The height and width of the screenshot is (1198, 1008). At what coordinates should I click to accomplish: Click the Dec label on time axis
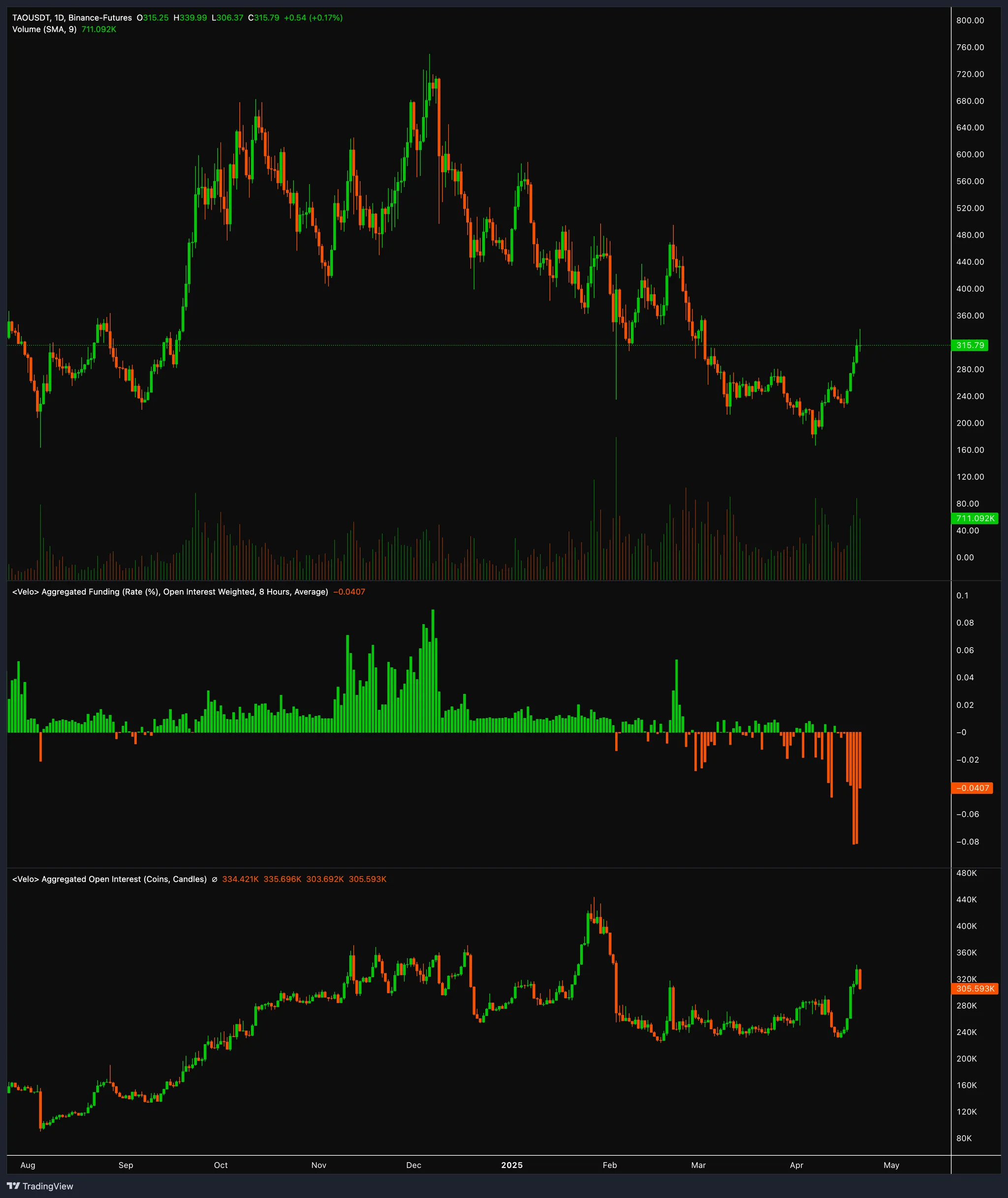coord(413,1165)
